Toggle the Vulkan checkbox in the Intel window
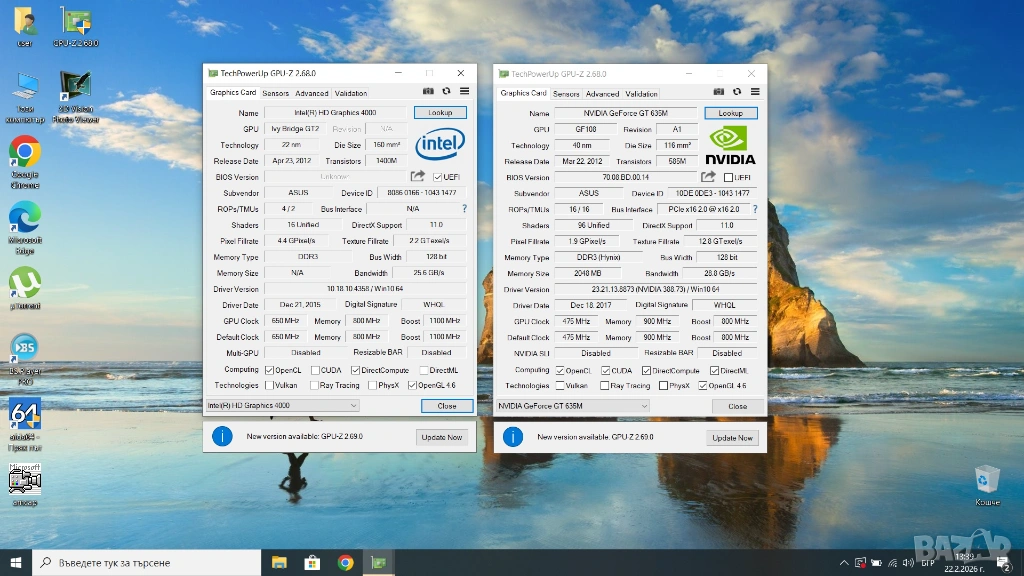Image resolution: width=1024 pixels, height=576 pixels. click(270, 385)
